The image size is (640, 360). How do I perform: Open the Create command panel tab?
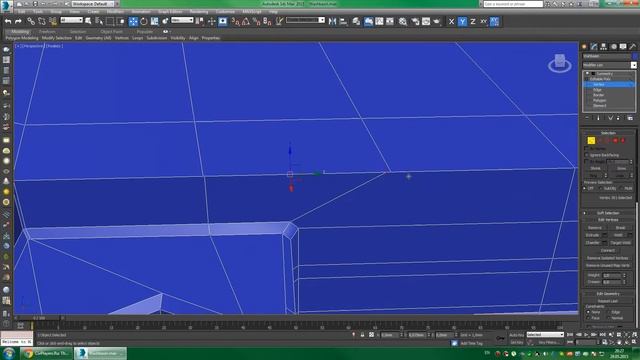(x=584, y=47)
